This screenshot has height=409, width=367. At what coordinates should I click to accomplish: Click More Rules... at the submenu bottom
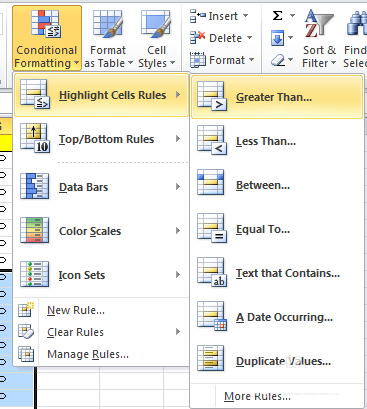[x=257, y=396]
